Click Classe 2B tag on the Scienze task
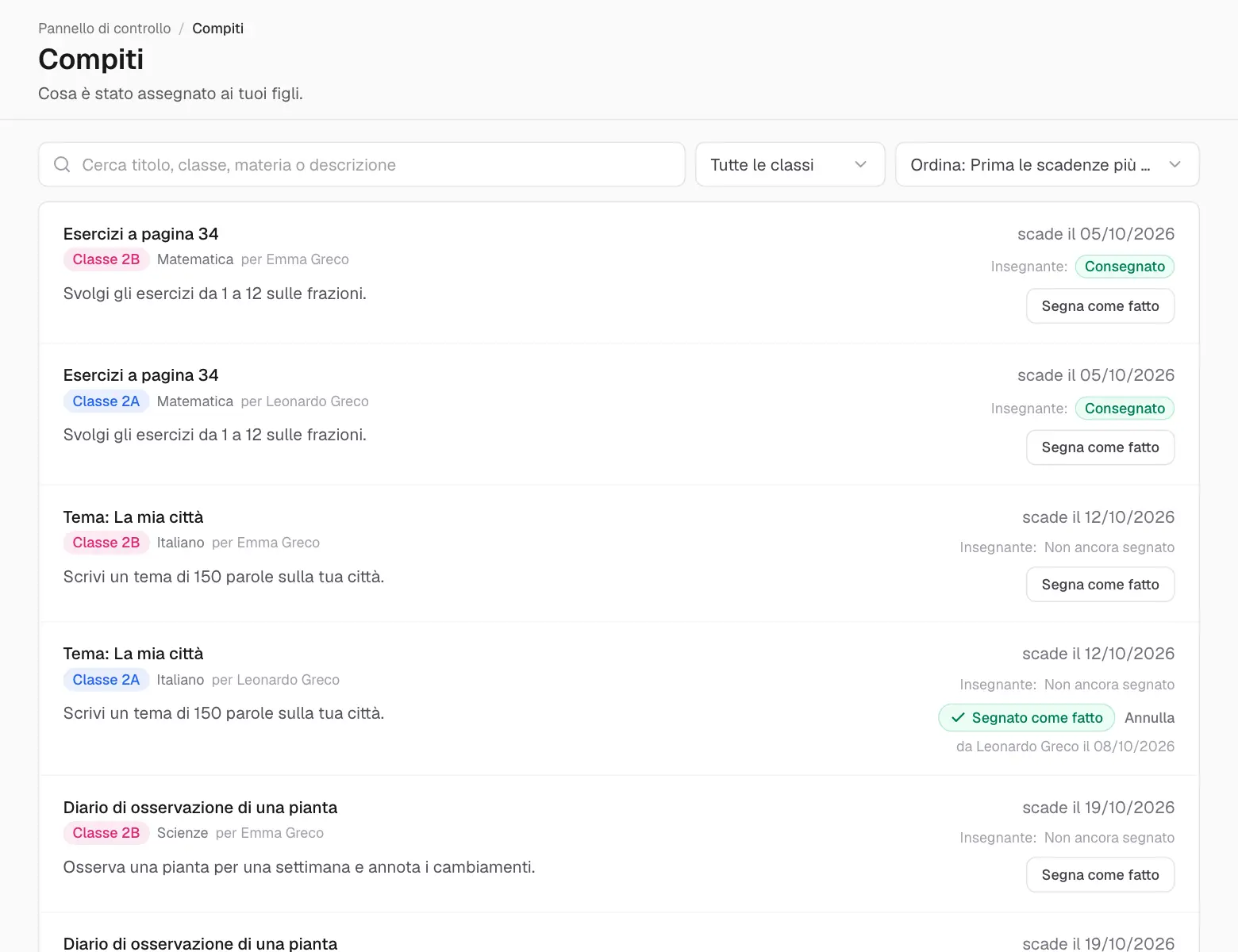The image size is (1238, 952). 106,833
